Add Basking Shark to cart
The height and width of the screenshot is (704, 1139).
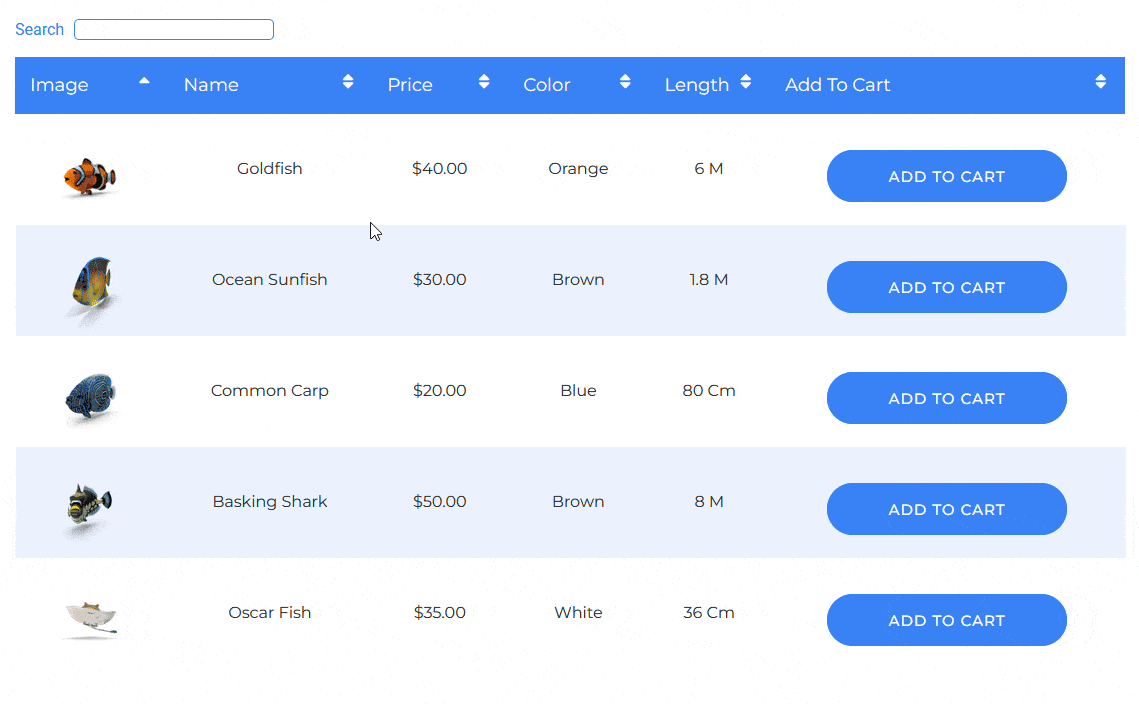click(946, 509)
